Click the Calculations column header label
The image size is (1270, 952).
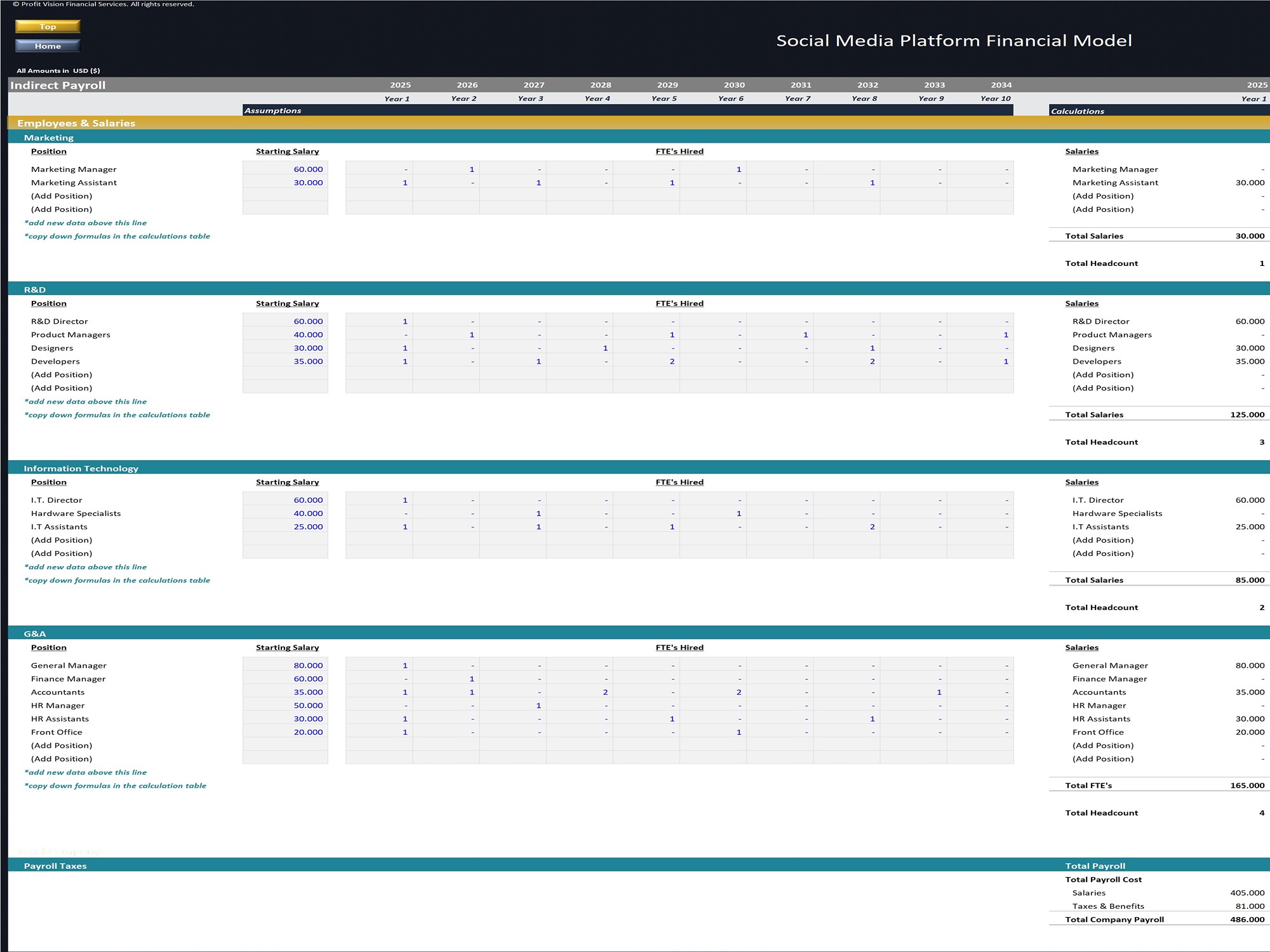point(1078,111)
